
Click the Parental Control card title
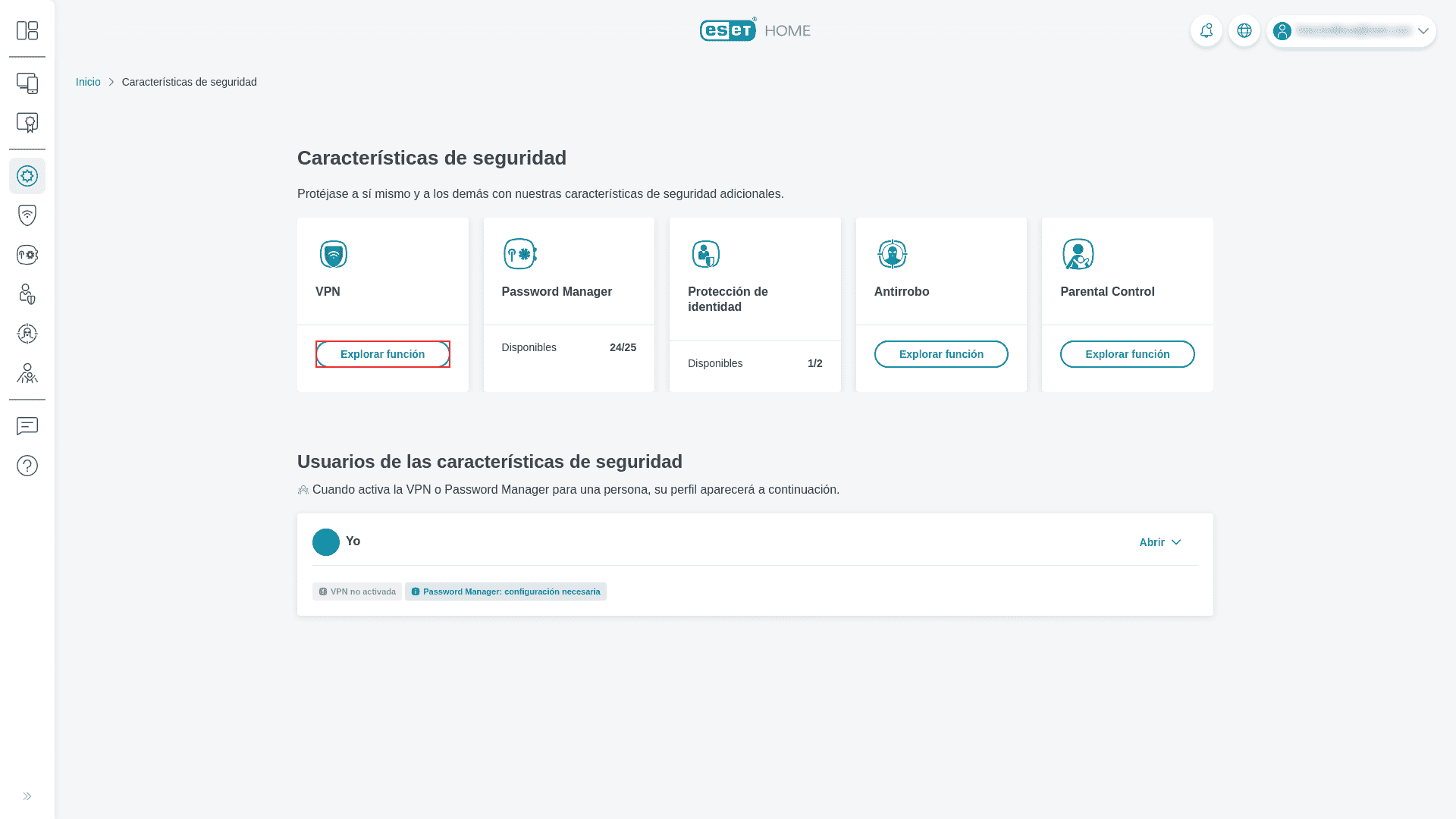pyautogui.click(x=1107, y=292)
